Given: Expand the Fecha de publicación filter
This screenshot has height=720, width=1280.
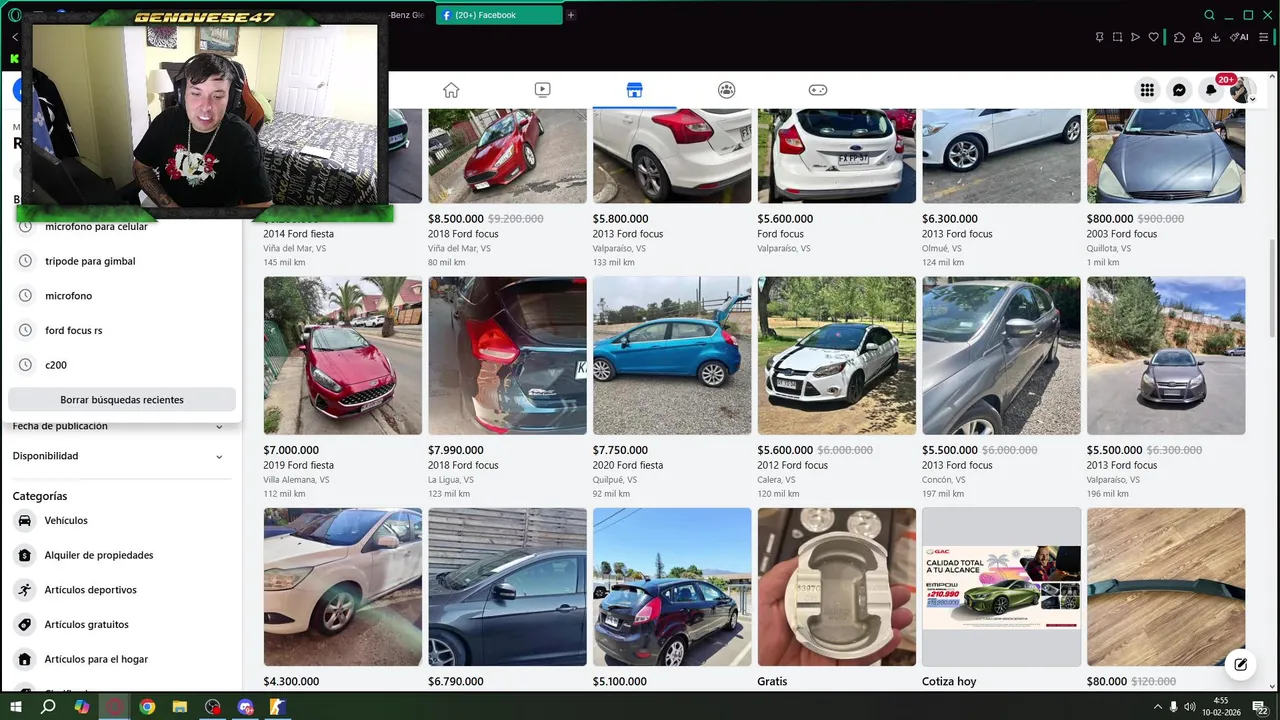Looking at the screenshot, I should pos(118,426).
